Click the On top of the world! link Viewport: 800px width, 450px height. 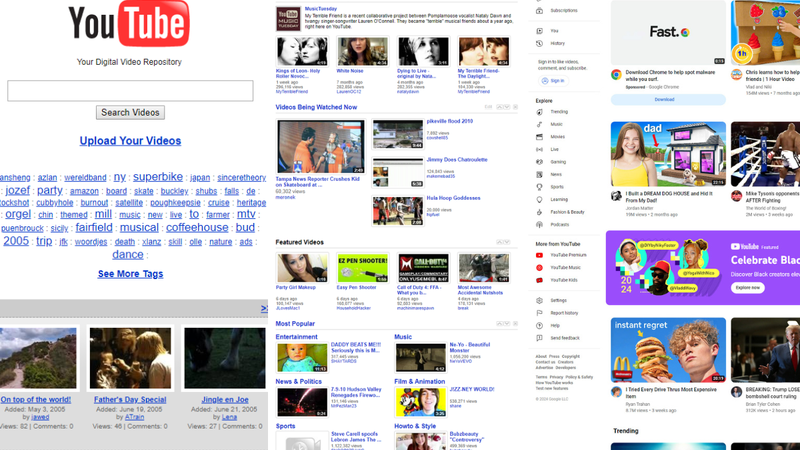(36, 399)
